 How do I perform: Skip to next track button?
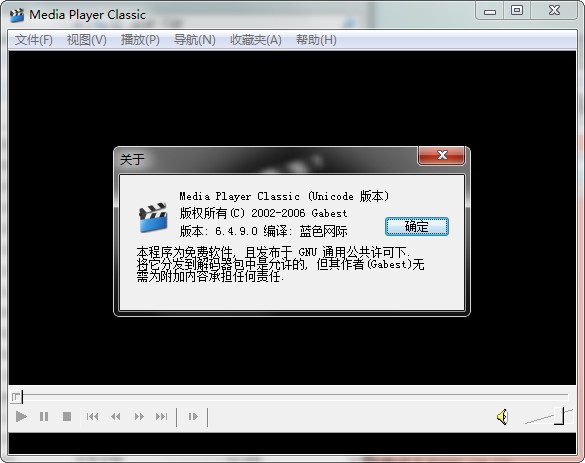point(161,416)
